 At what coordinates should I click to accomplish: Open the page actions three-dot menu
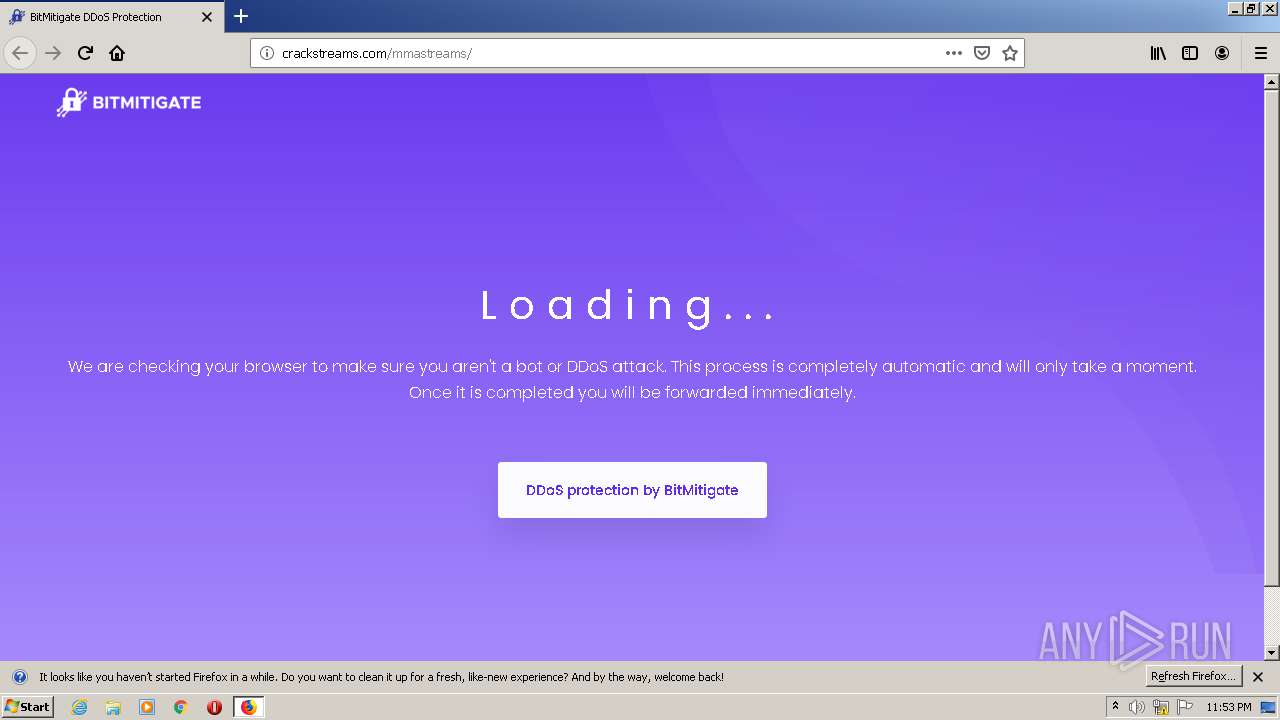pos(953,53)
